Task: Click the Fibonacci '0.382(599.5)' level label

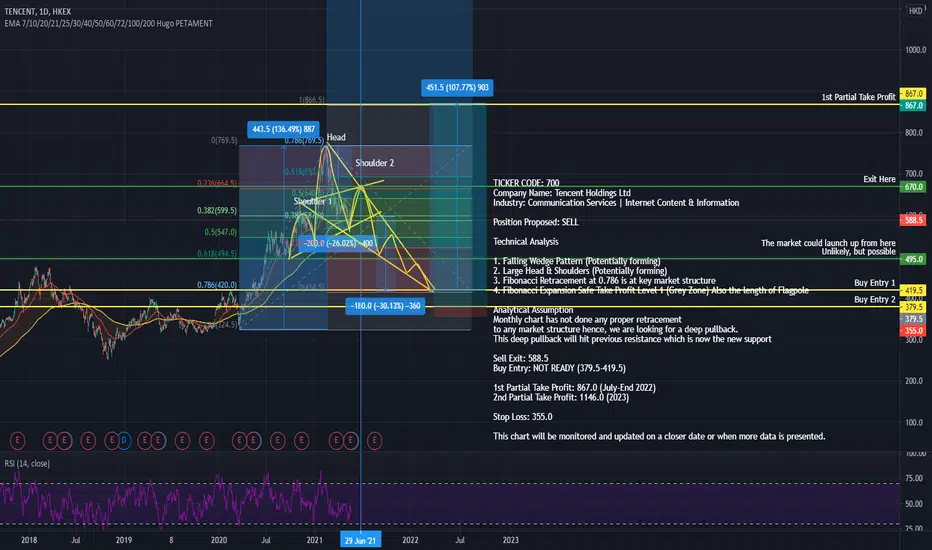Action: (216, 210)
